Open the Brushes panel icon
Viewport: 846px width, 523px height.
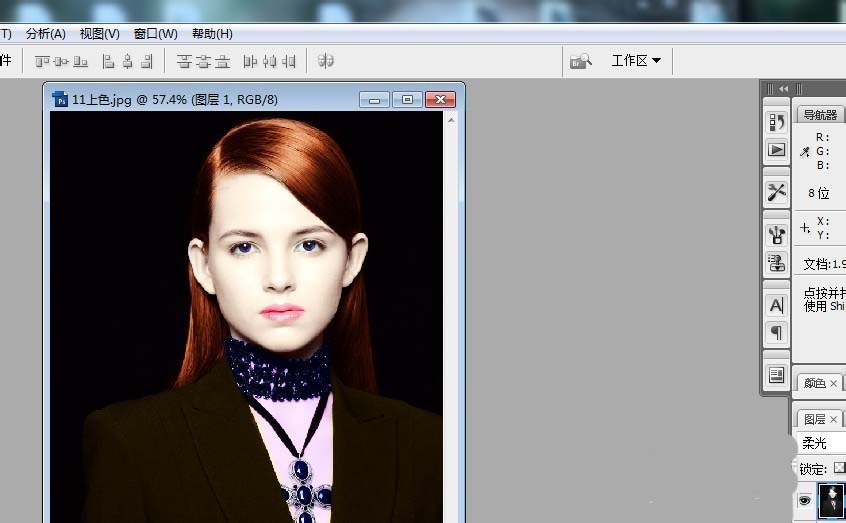click(x=776, y=235)
